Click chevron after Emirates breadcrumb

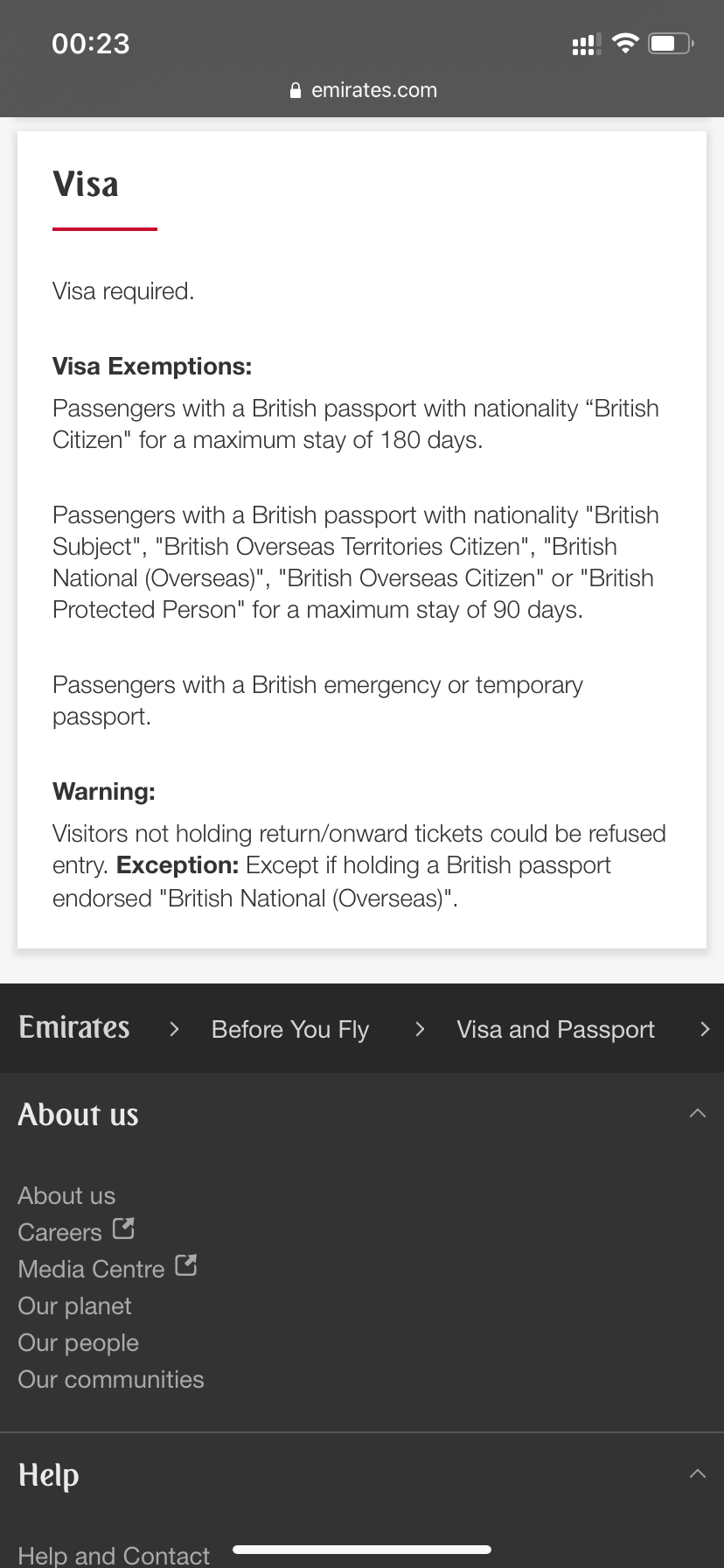coord(174,1029)
